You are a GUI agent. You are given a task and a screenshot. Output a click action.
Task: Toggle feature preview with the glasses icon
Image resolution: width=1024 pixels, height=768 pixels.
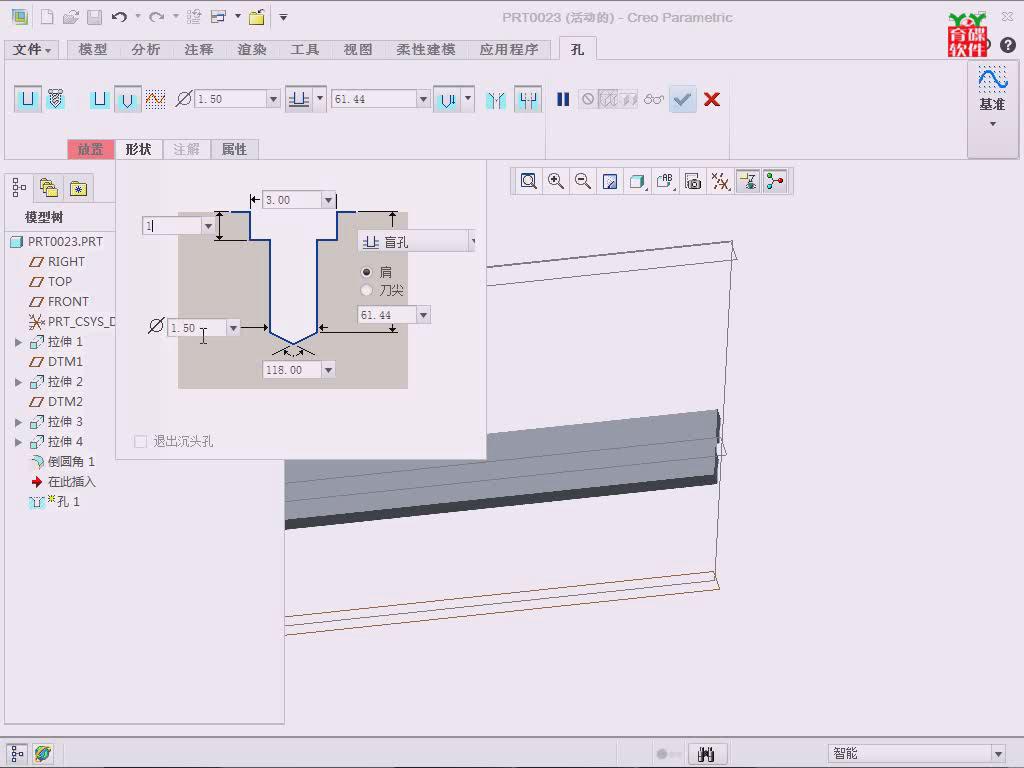[654, 99]
